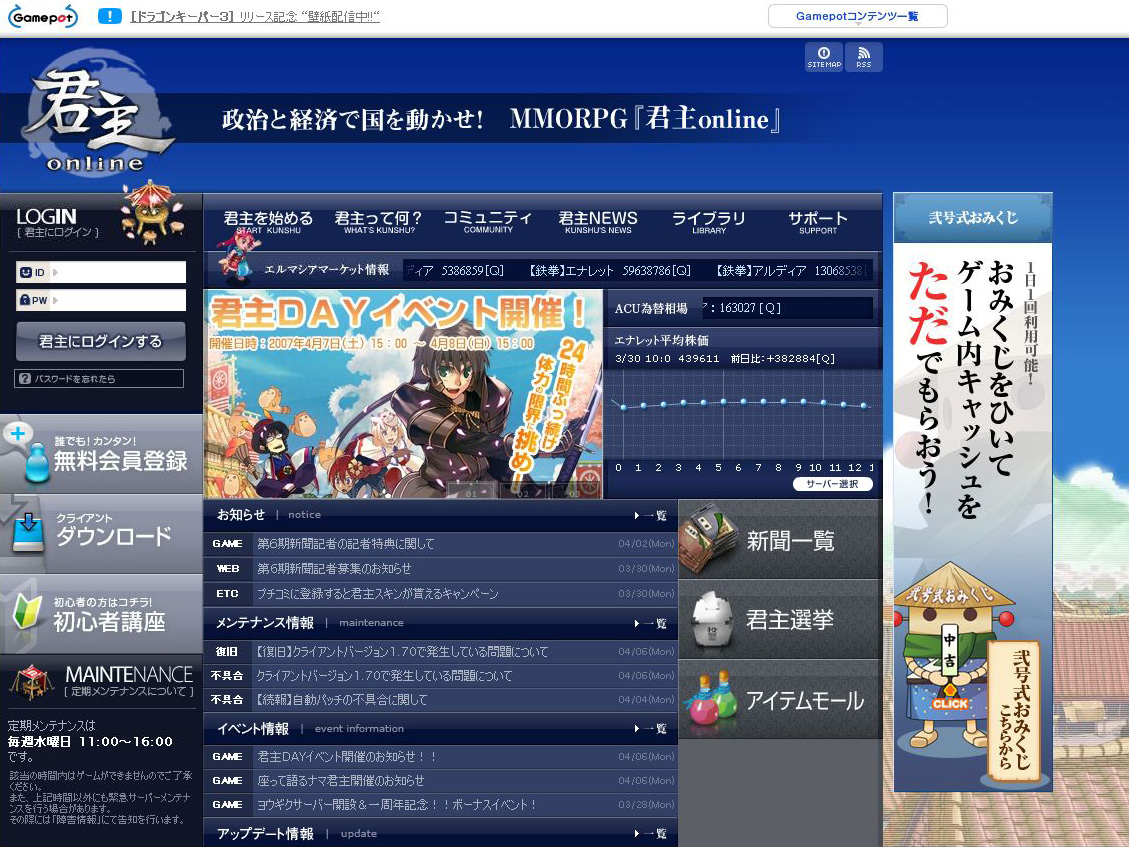Click the newspaper icon beside 新聞一覧

coord(708,539)
